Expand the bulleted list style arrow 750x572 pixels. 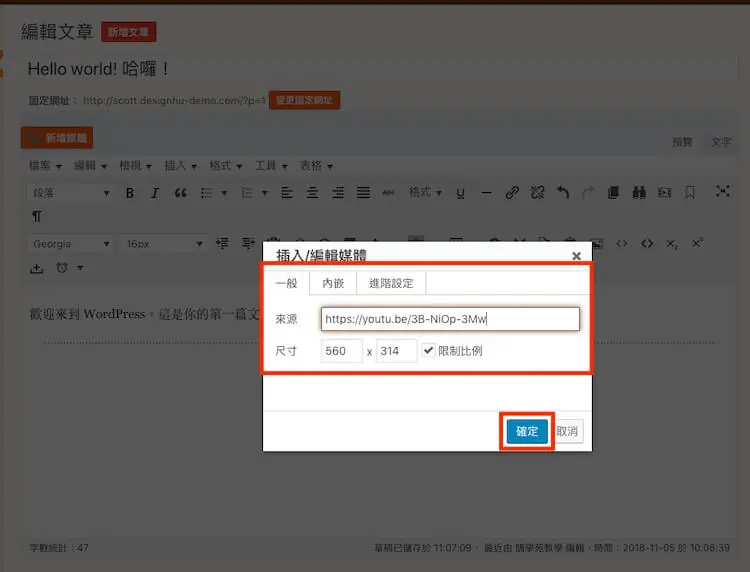[224, 193]
